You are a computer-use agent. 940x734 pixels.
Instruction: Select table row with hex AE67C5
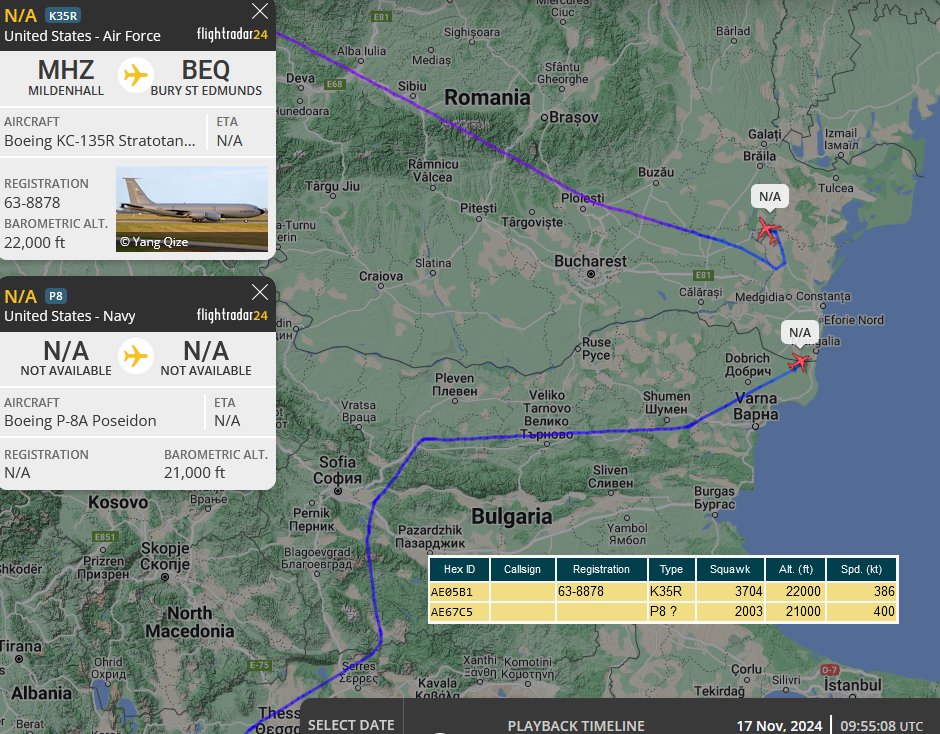(663, 612)
